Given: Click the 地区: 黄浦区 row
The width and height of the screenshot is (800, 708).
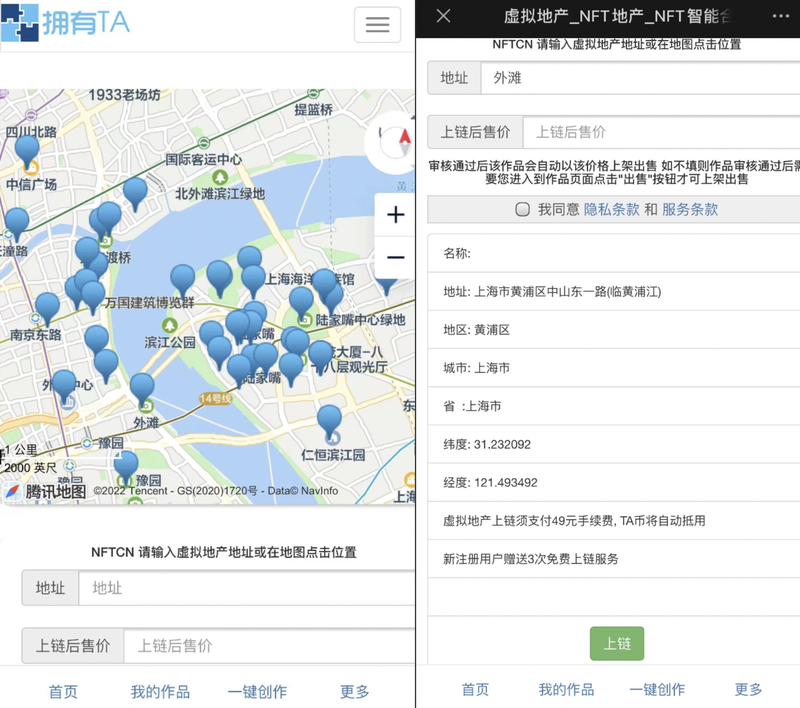Looking at the screenshot, I should [614, 330].
